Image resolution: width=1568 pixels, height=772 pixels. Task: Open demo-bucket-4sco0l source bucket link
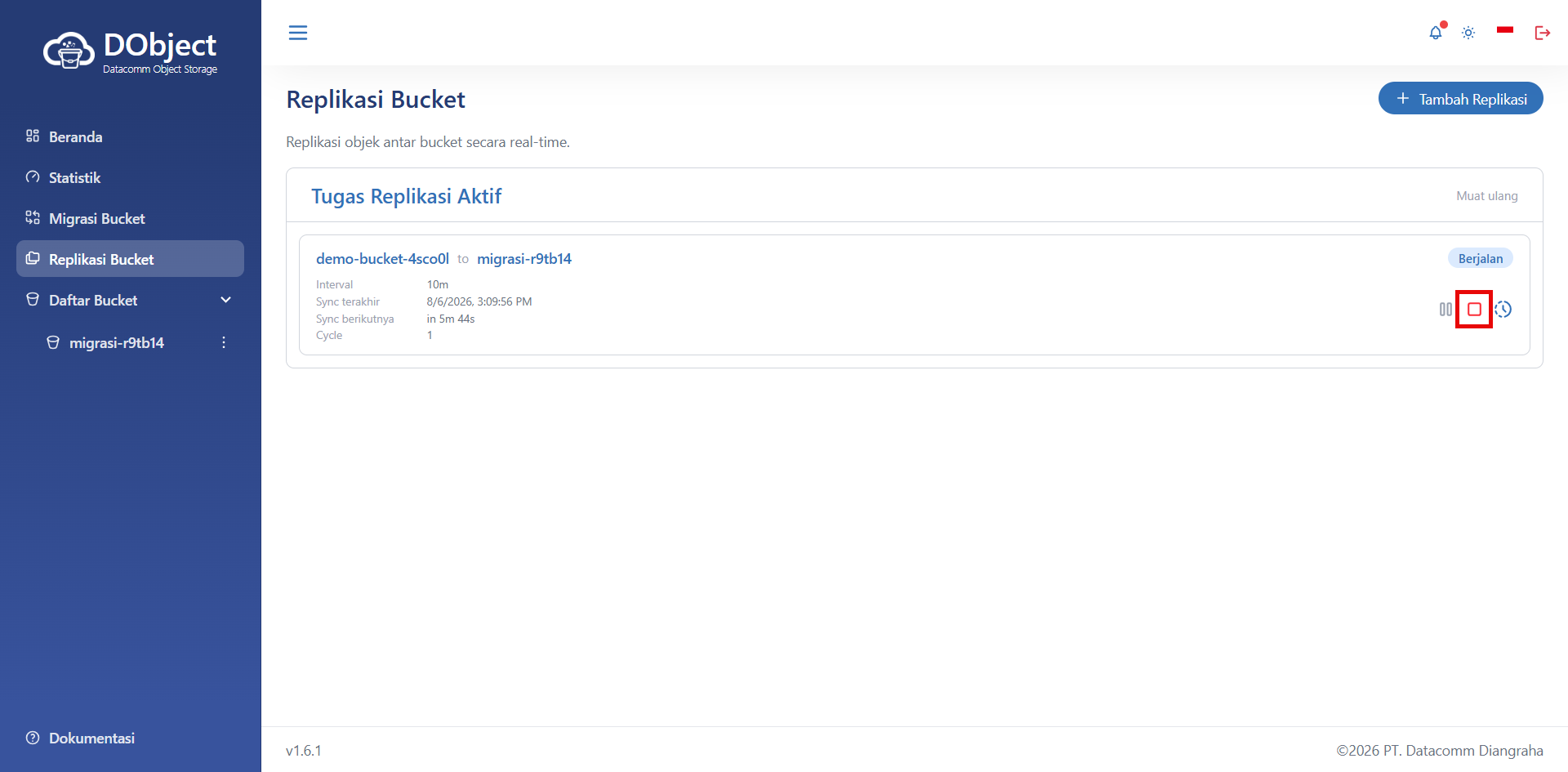click(x=382, y=259)
